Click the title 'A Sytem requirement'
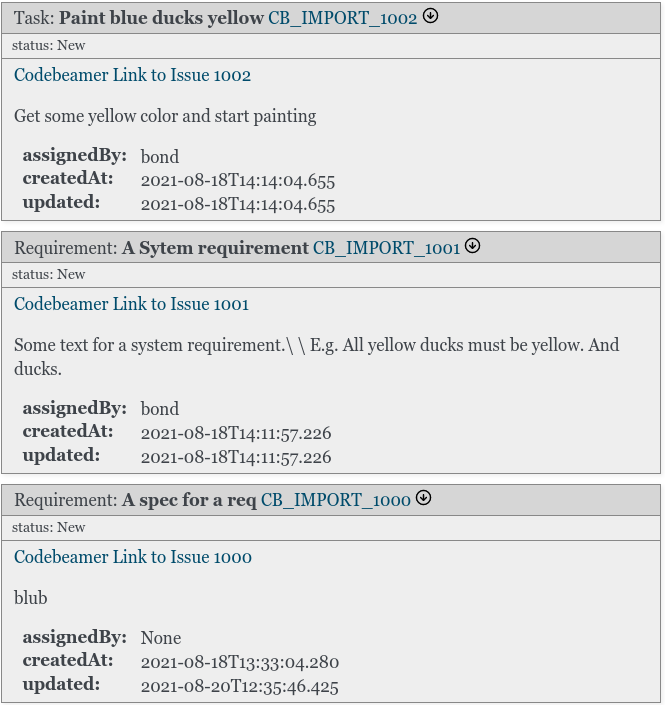Viewport: 665px width, 705px height. click(215, 248)
